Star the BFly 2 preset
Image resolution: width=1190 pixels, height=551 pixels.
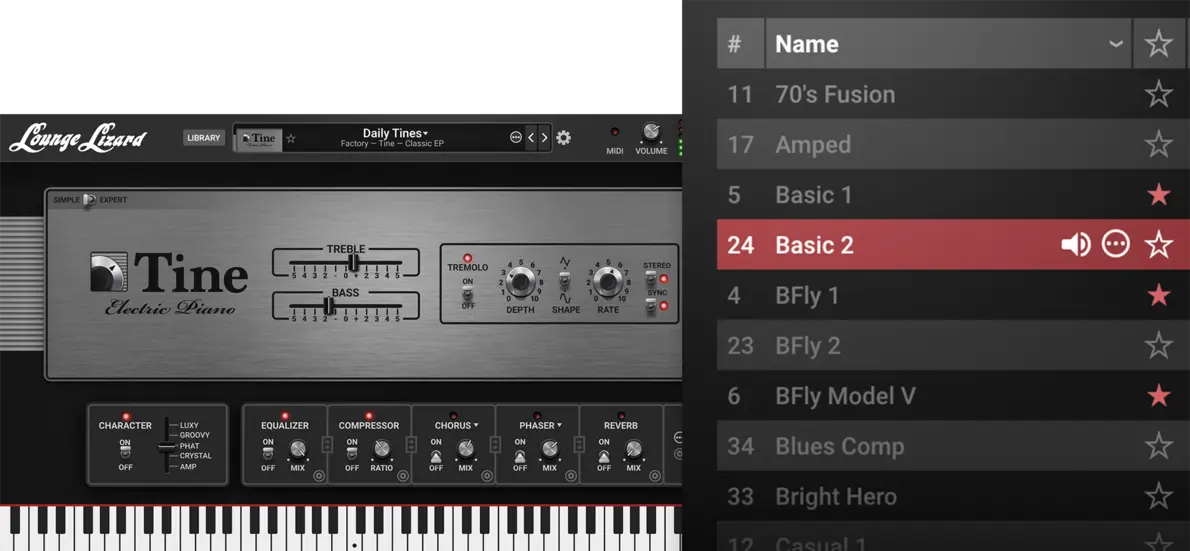point(1158,345)
